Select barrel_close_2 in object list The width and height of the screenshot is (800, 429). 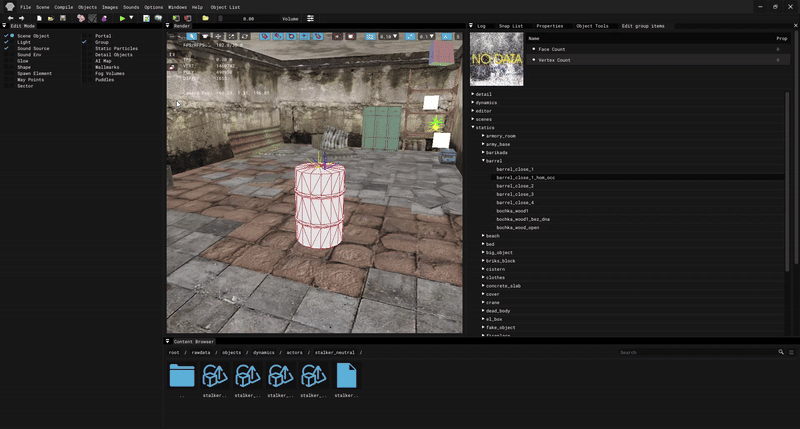515,186
